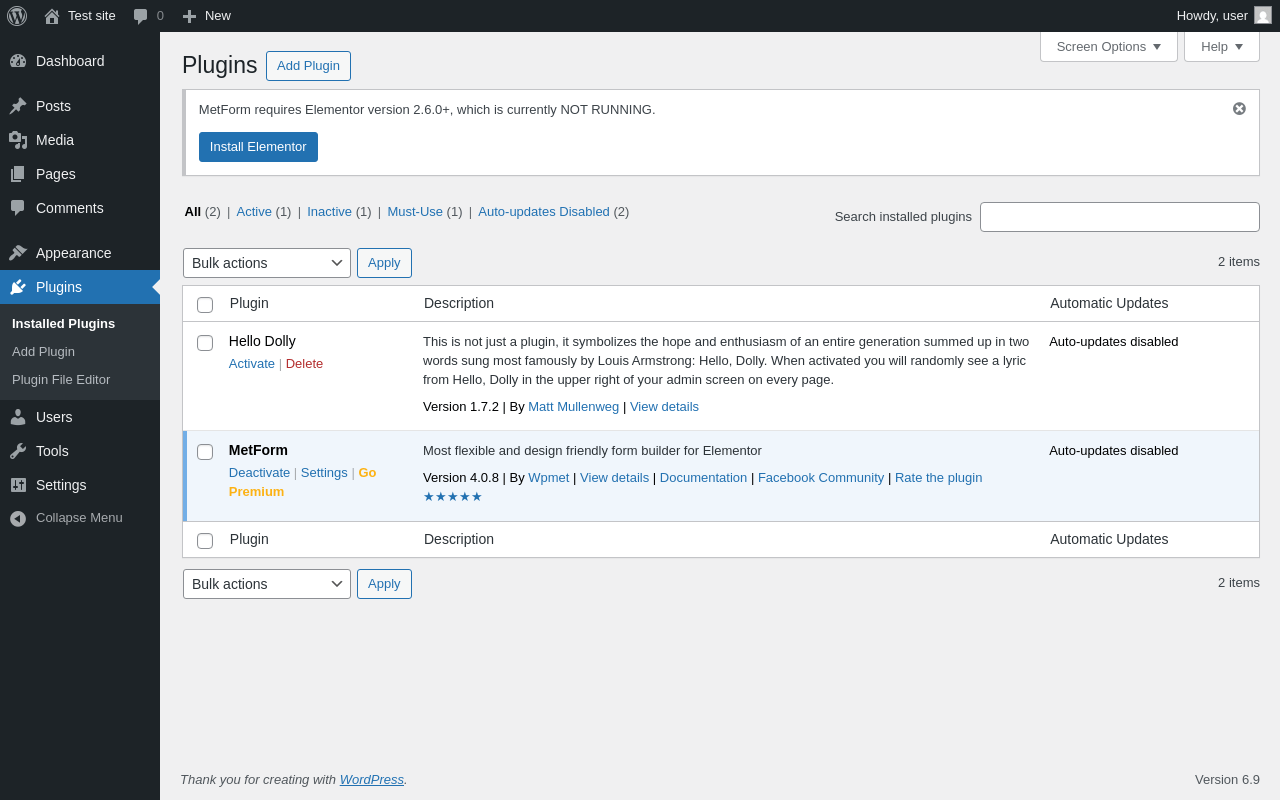The height and width of the screenshot is (800, 1280).
Task: Click the WordPress logo icon
Action: [17, 16]
